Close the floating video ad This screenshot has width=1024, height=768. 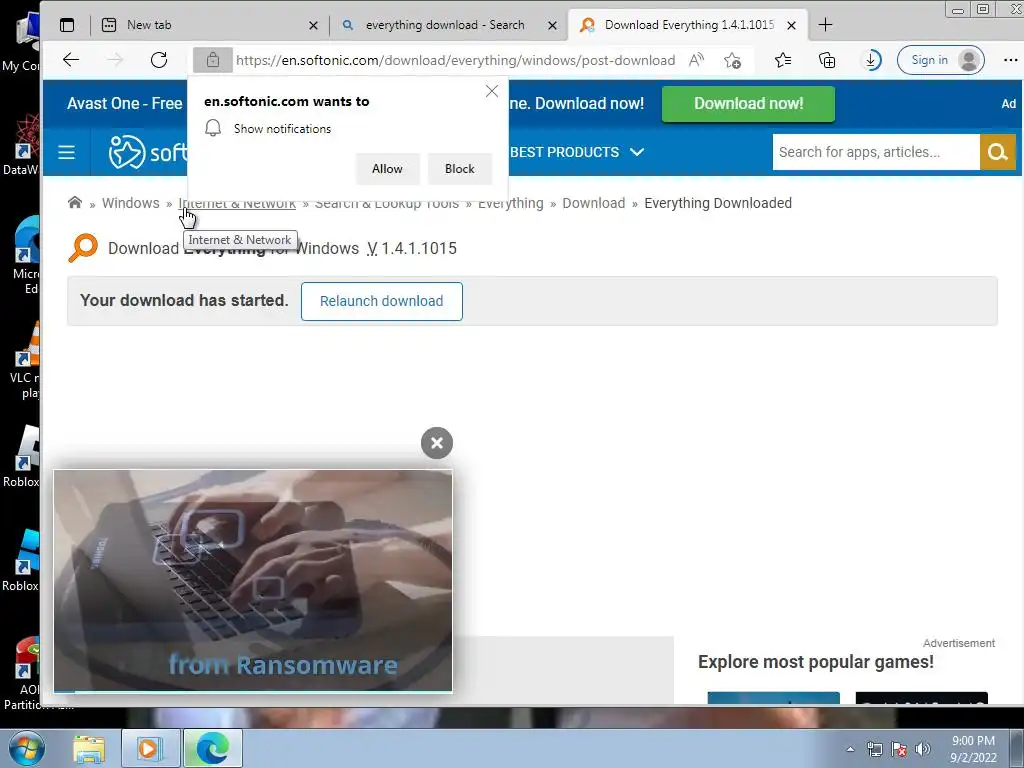click(x=437, y=443)
